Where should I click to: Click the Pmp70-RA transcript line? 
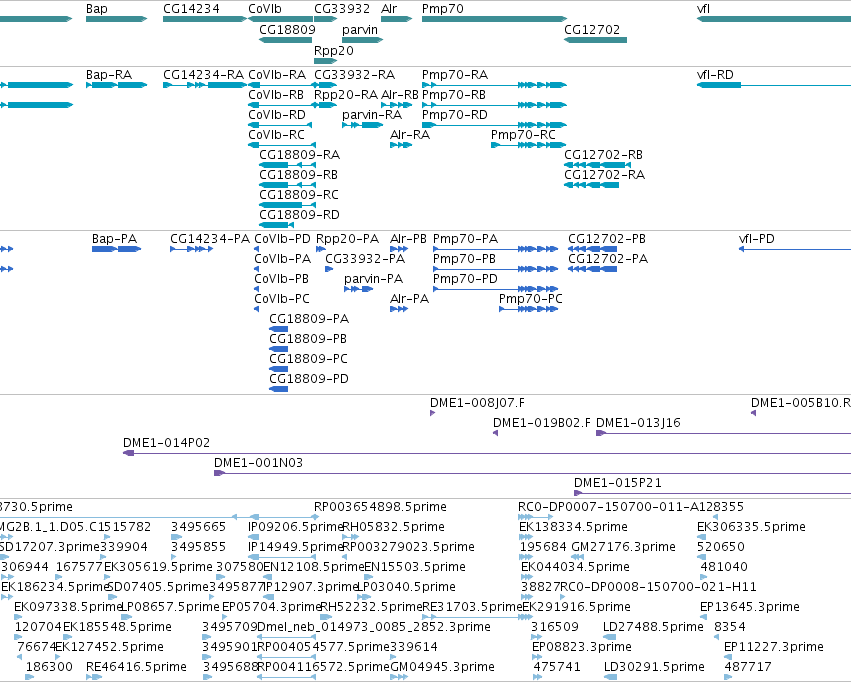tap(494, 85)
